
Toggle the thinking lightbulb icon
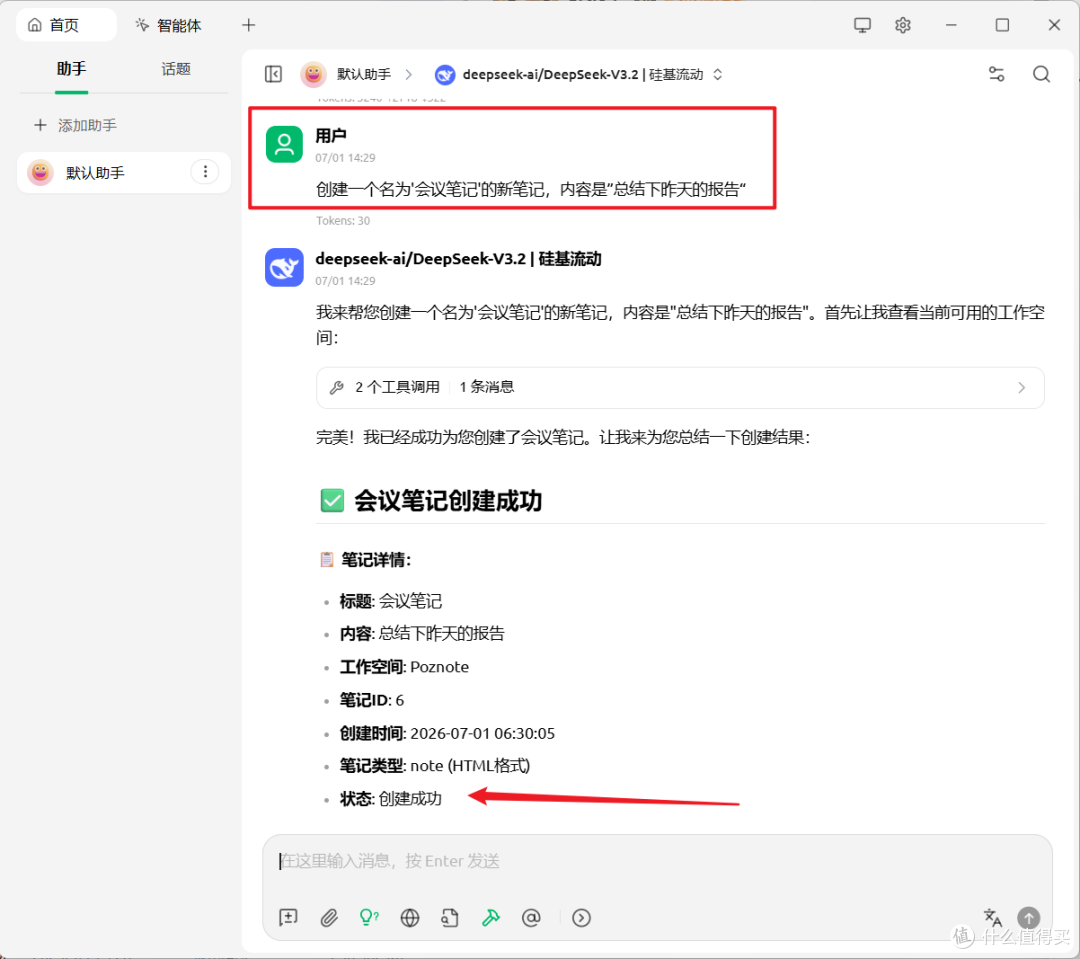(369, 917)
